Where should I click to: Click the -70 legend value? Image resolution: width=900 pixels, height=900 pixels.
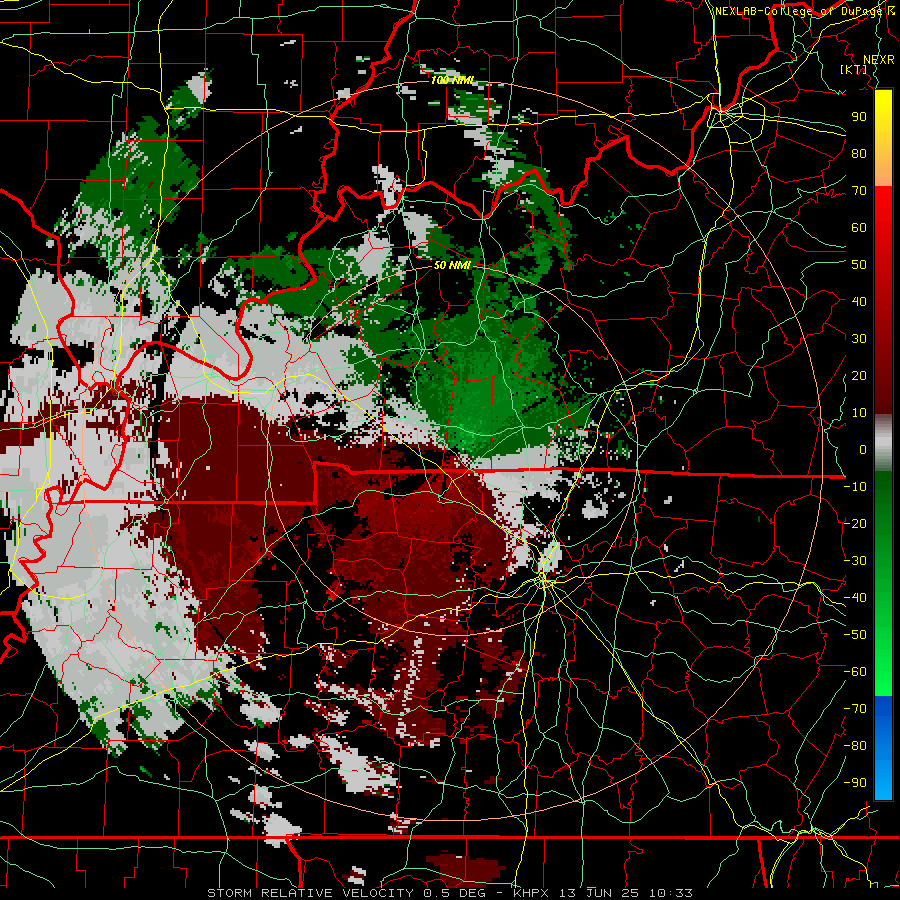855,709
